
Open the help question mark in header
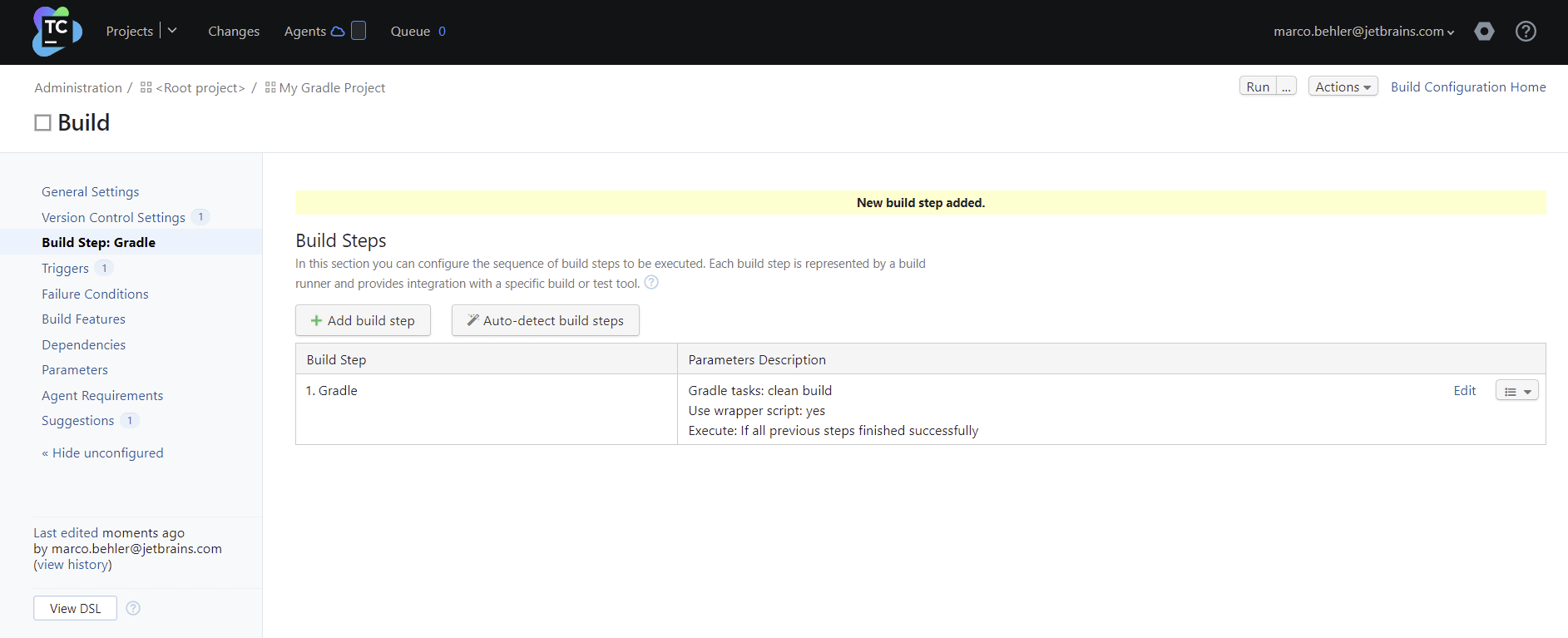pos(1526,32)
